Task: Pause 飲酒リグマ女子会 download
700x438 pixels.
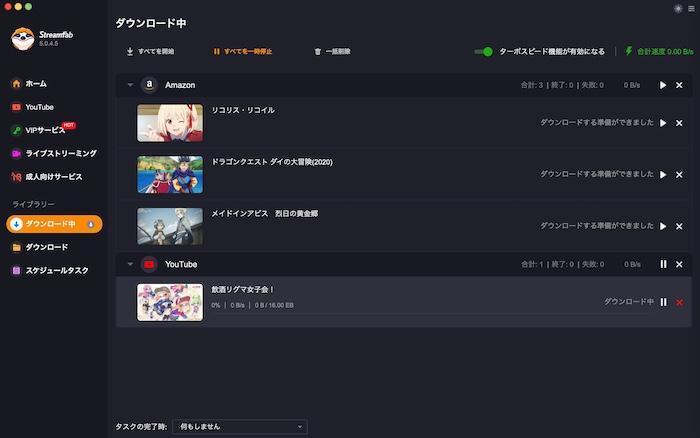Action: pos(663,302)
